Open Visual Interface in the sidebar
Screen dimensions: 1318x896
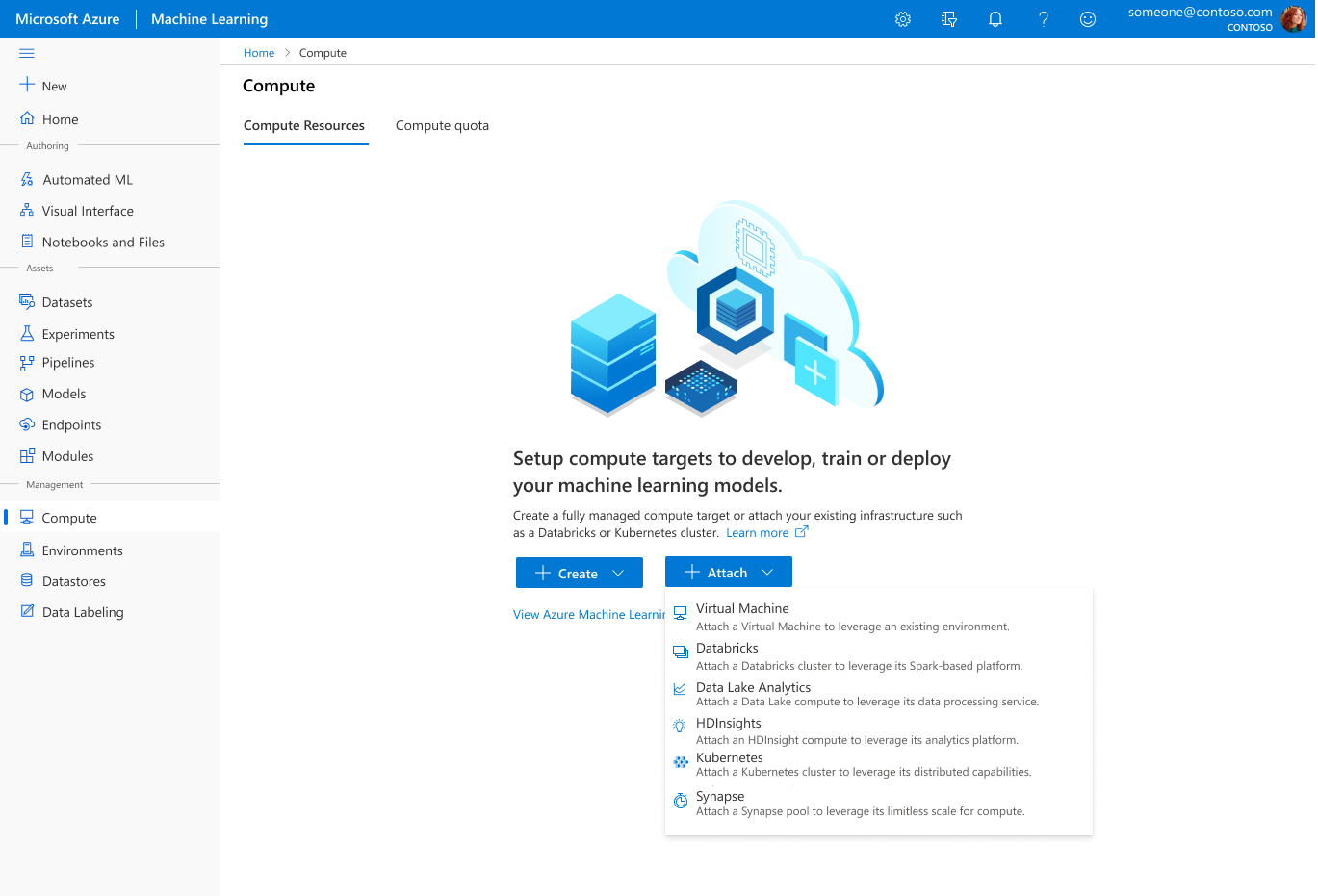click(x=88, y=211)
